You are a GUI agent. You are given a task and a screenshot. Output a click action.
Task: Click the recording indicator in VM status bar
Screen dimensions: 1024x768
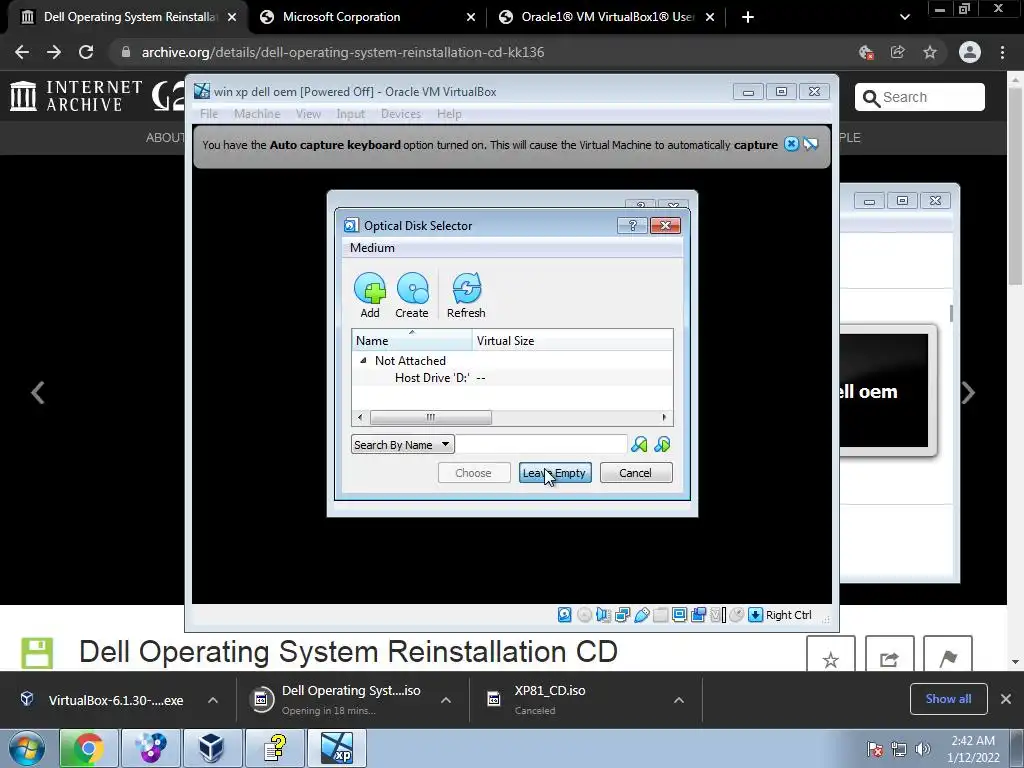point(698,615)
